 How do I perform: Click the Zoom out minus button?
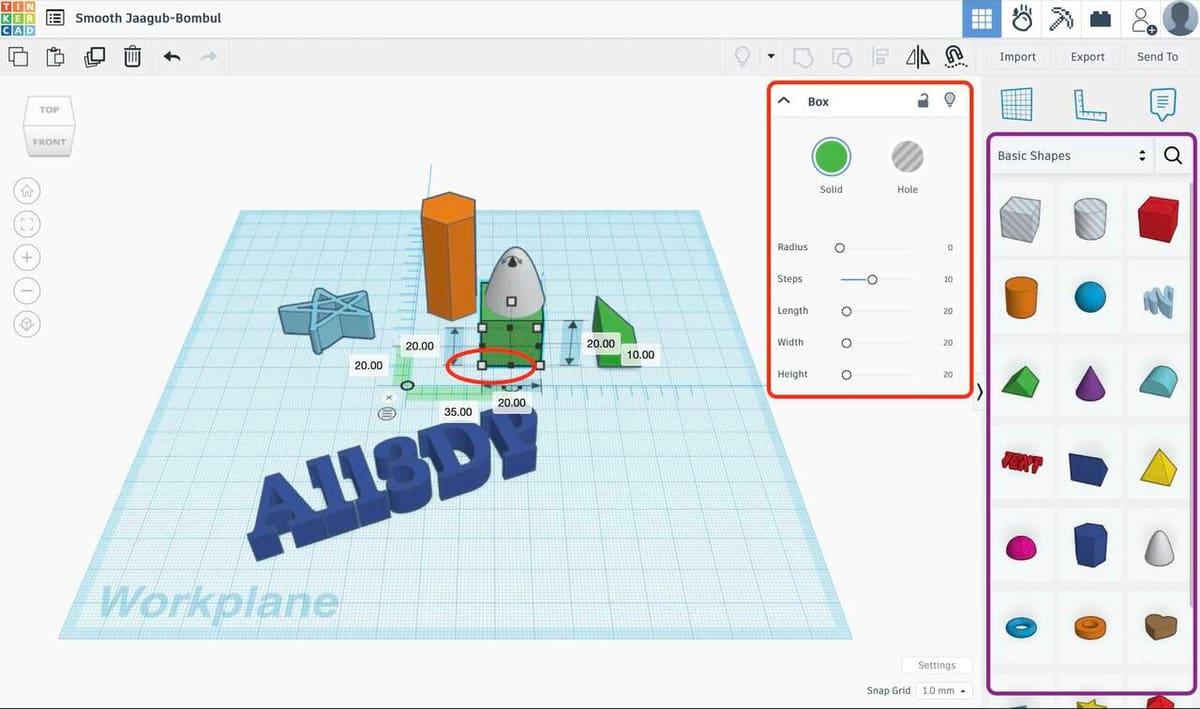tap(27, 291)
